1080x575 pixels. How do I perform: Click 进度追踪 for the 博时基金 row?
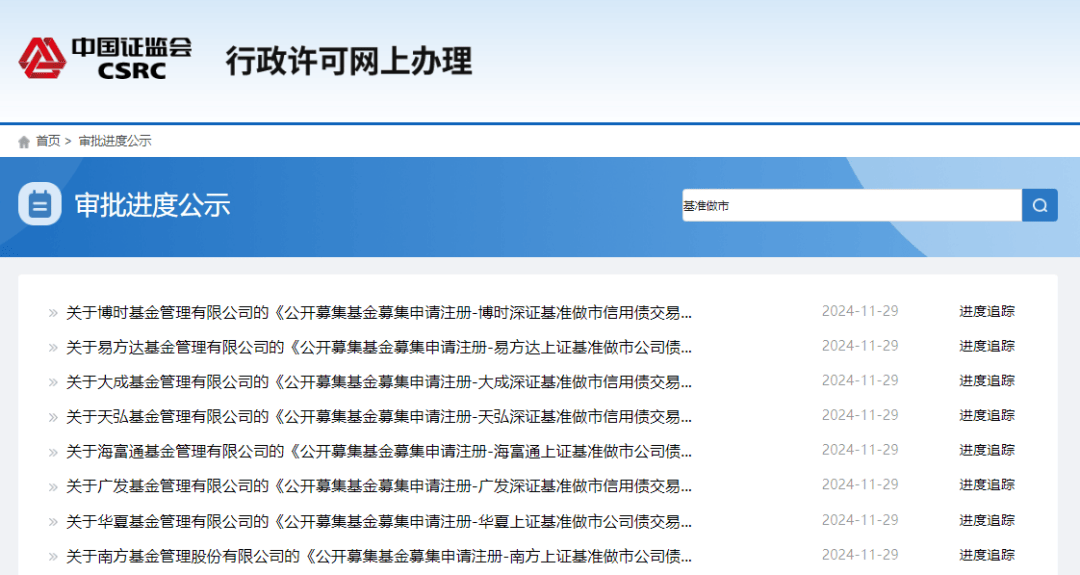987,311
